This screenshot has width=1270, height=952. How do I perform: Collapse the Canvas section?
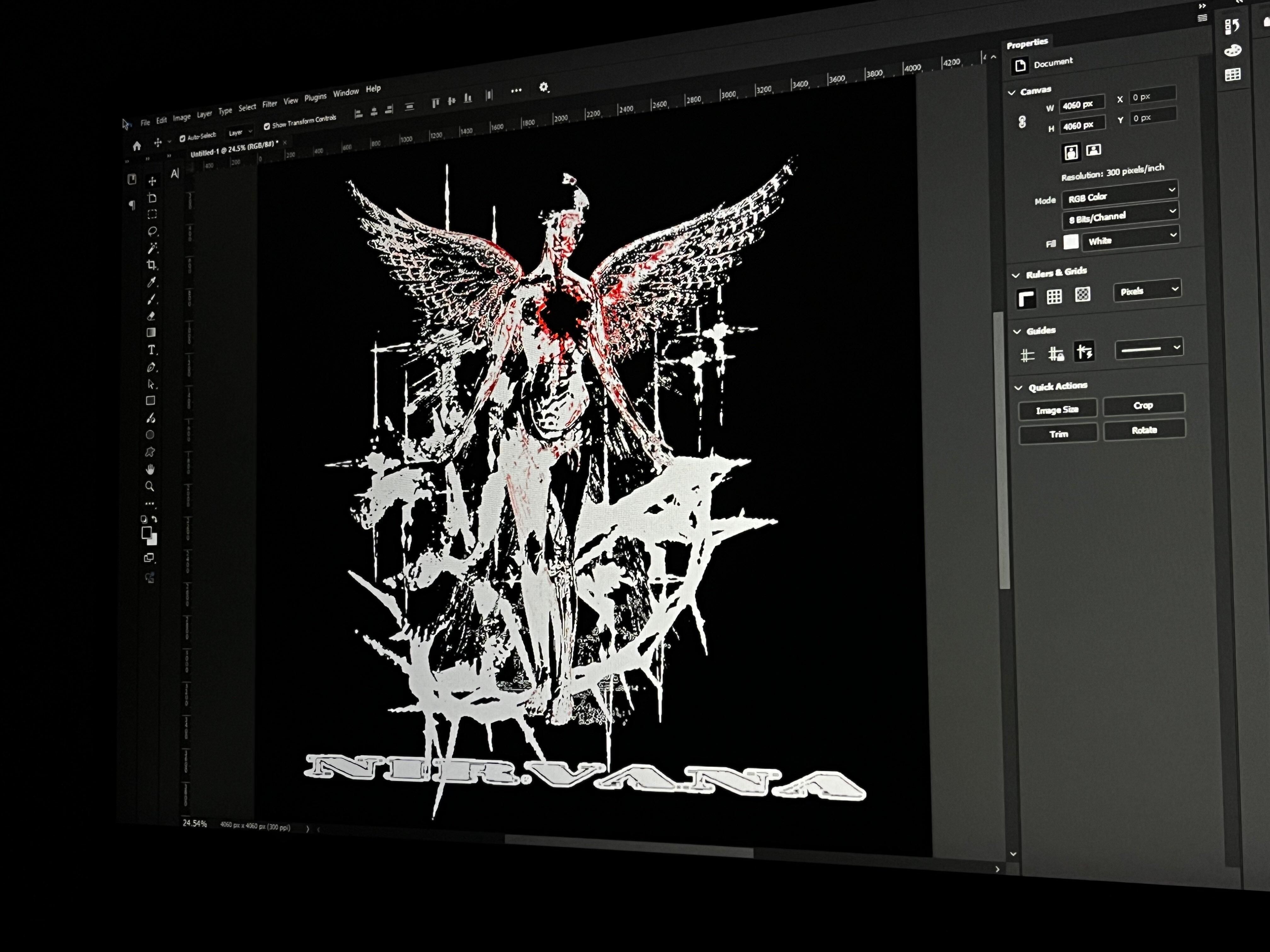point(1012,92)
